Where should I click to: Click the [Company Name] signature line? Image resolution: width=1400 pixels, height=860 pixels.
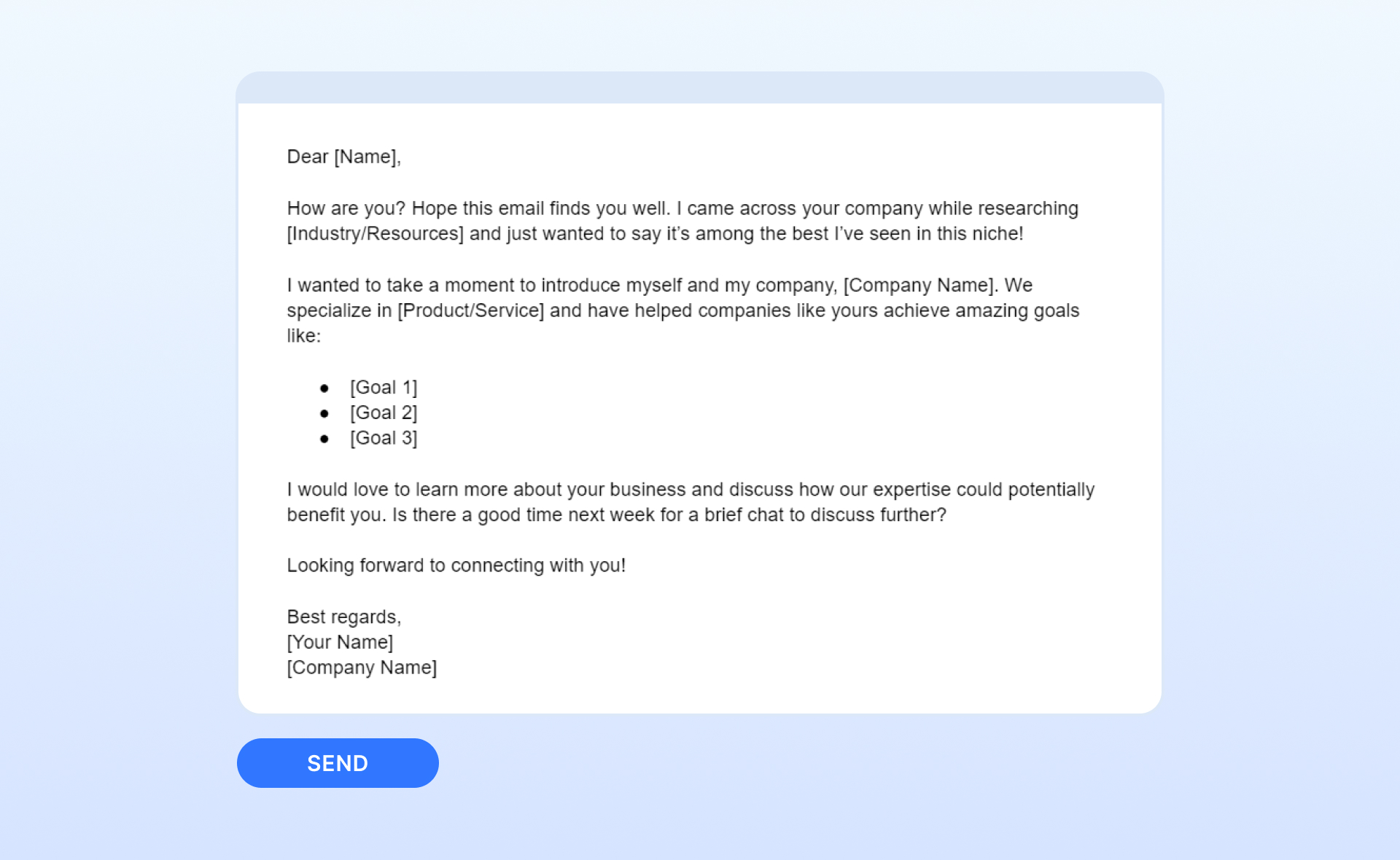(362, 668)
